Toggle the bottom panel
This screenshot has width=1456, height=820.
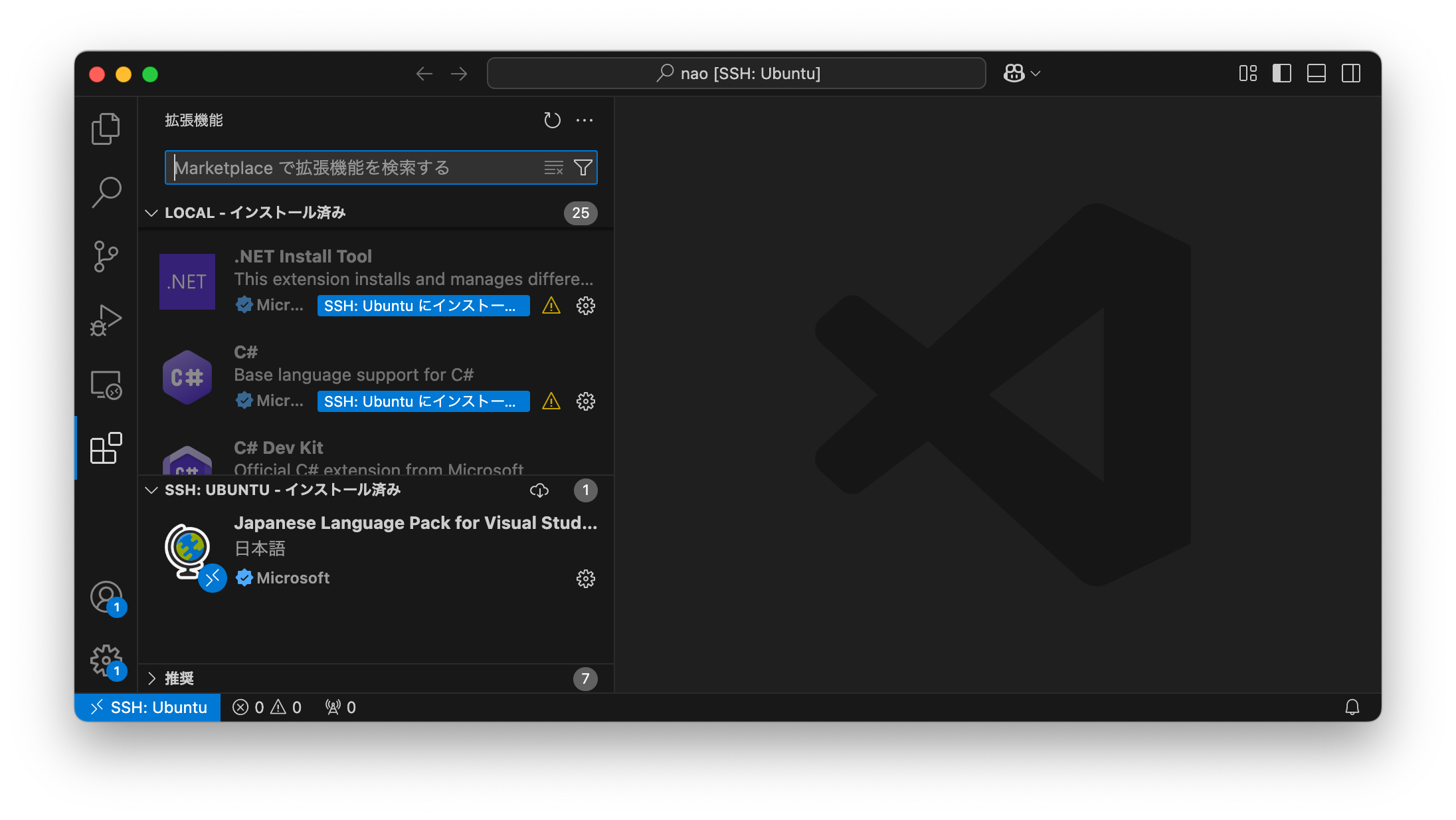[x=1317, y=73]
